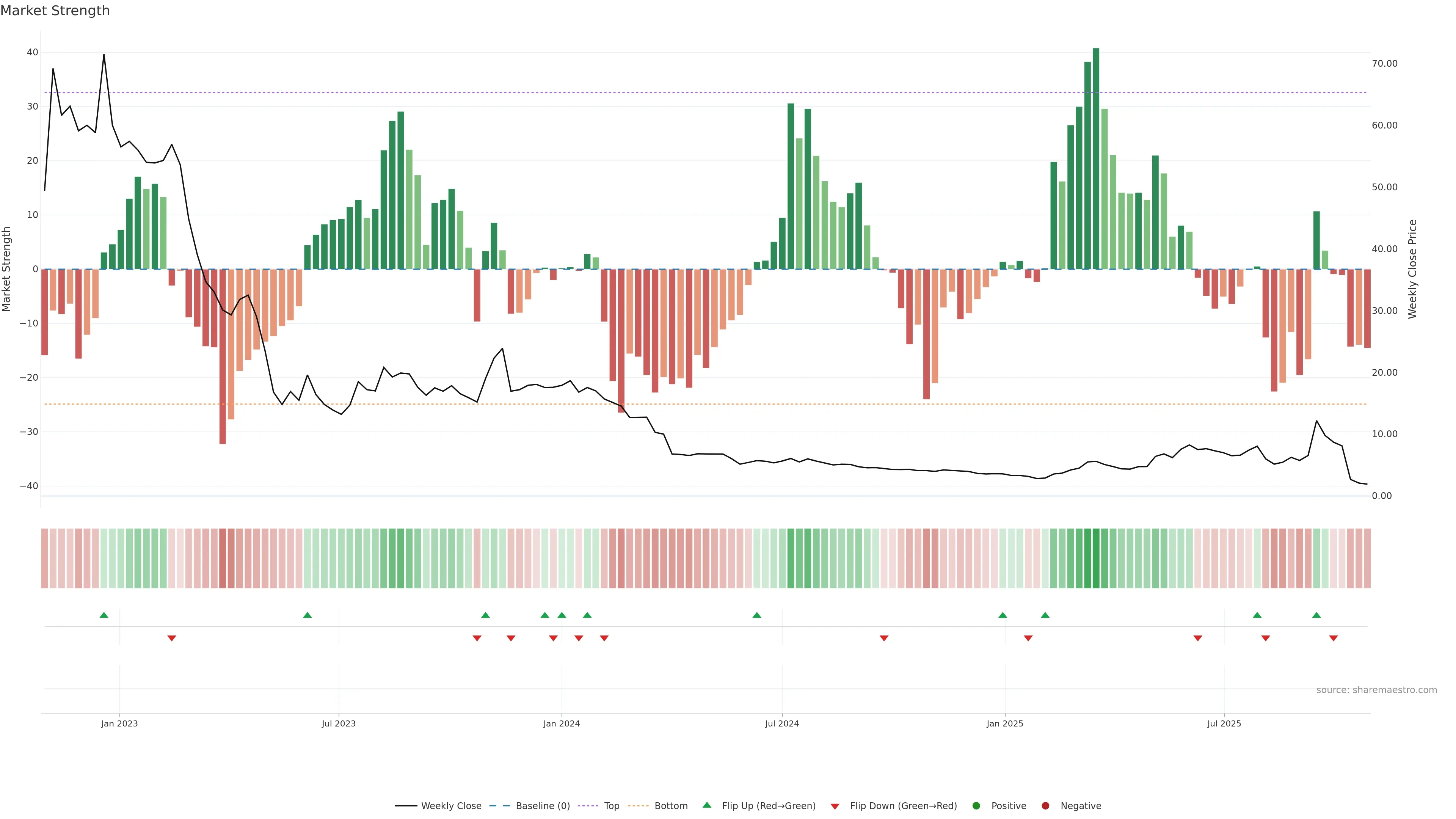Viewport: 1456px width, 819px height.
Task: Click the Jan 2025 x-axis label
Action: (x=1004, y=723)
